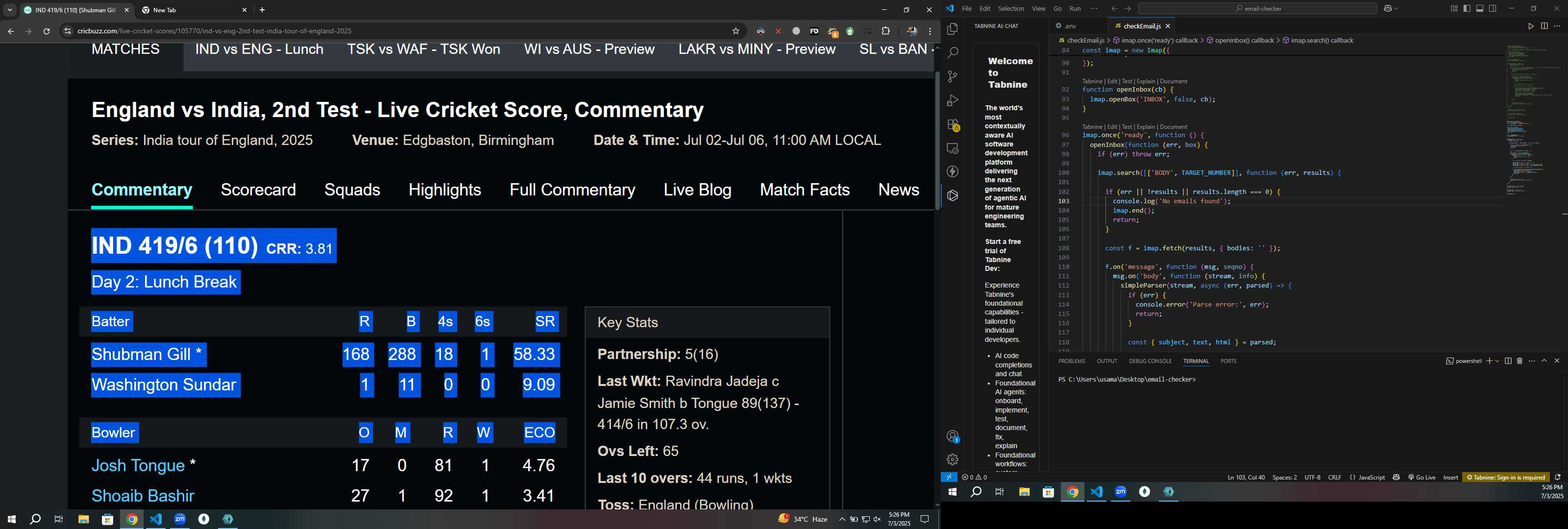This screenshot has width=1568, height=529.
Task: Open the glasses-face extension in Chrome toolbar
Action: pos(760,31)
